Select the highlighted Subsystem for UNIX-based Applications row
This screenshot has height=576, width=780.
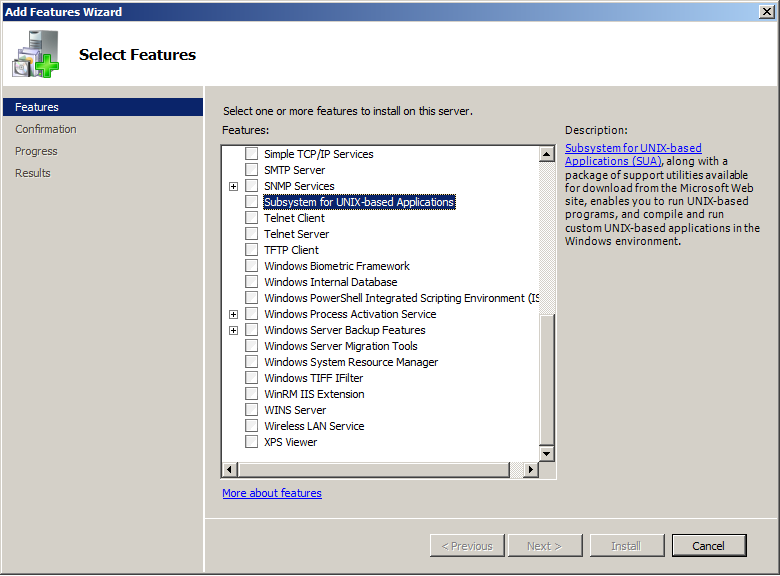pos(359,202)
